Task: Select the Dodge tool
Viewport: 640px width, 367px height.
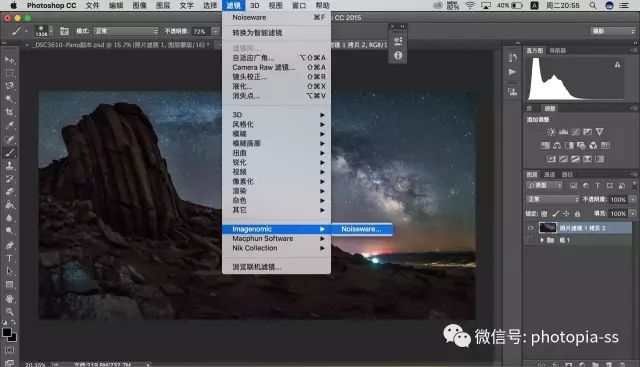Action: tap(9, 231)
